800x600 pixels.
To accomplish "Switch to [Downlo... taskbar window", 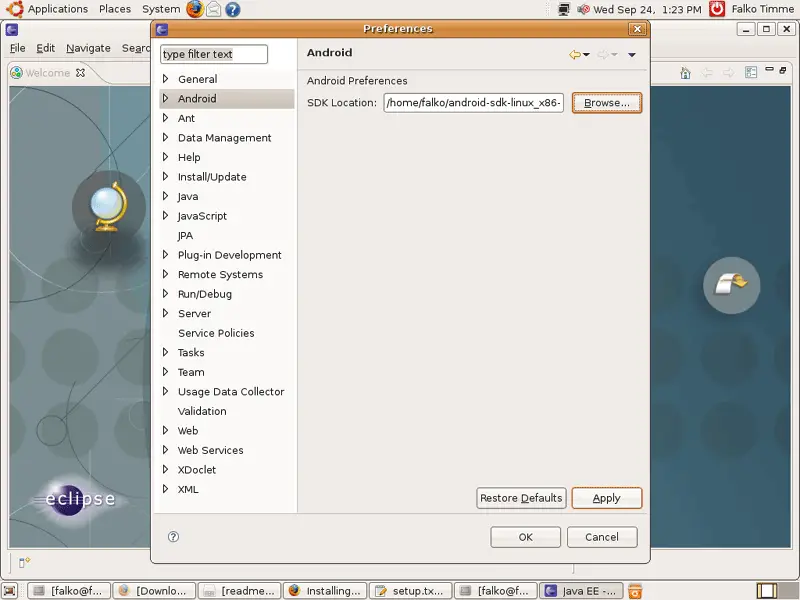I will point(155,591).
